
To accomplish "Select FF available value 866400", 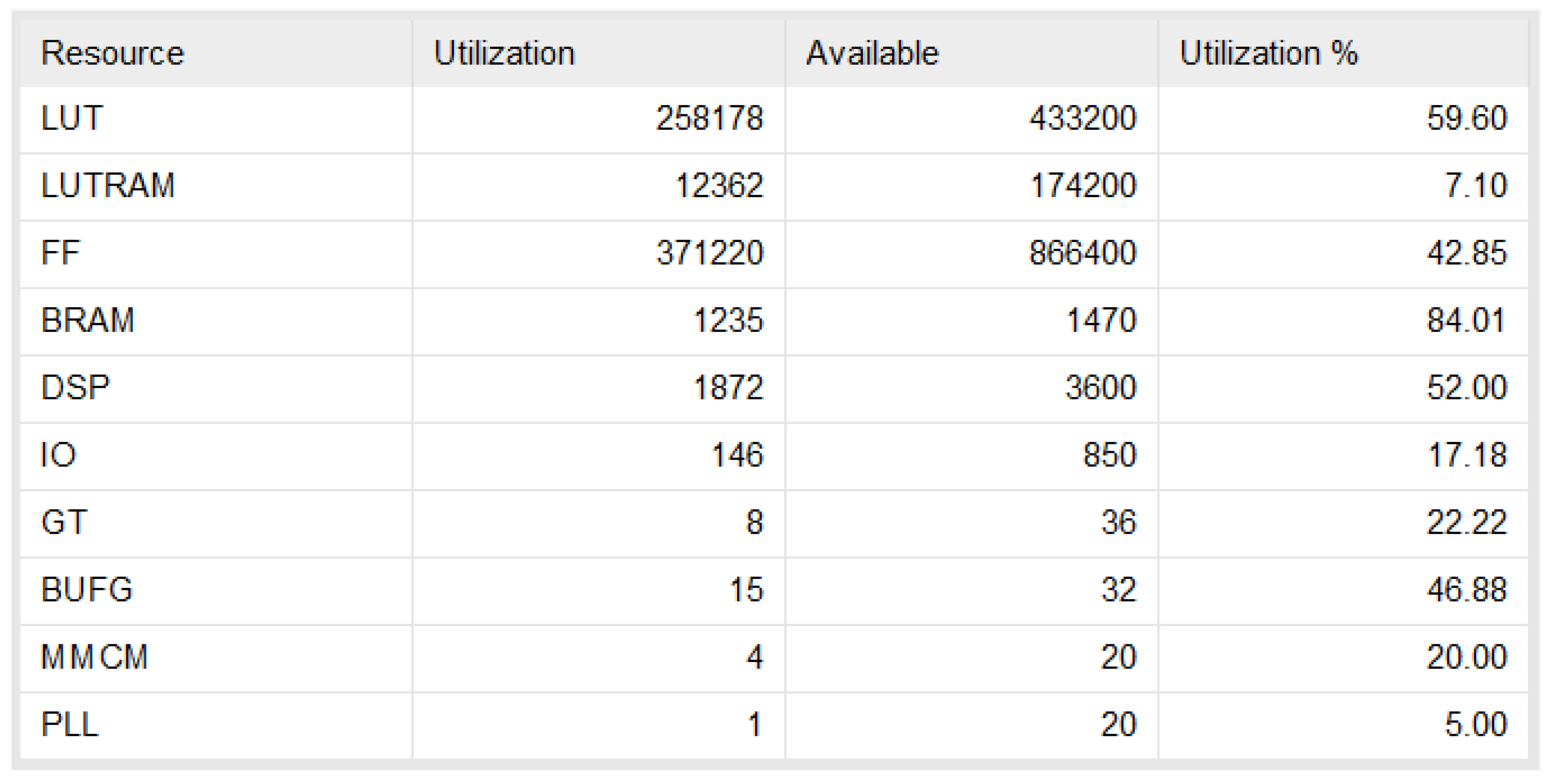I will pos(1082,252).
